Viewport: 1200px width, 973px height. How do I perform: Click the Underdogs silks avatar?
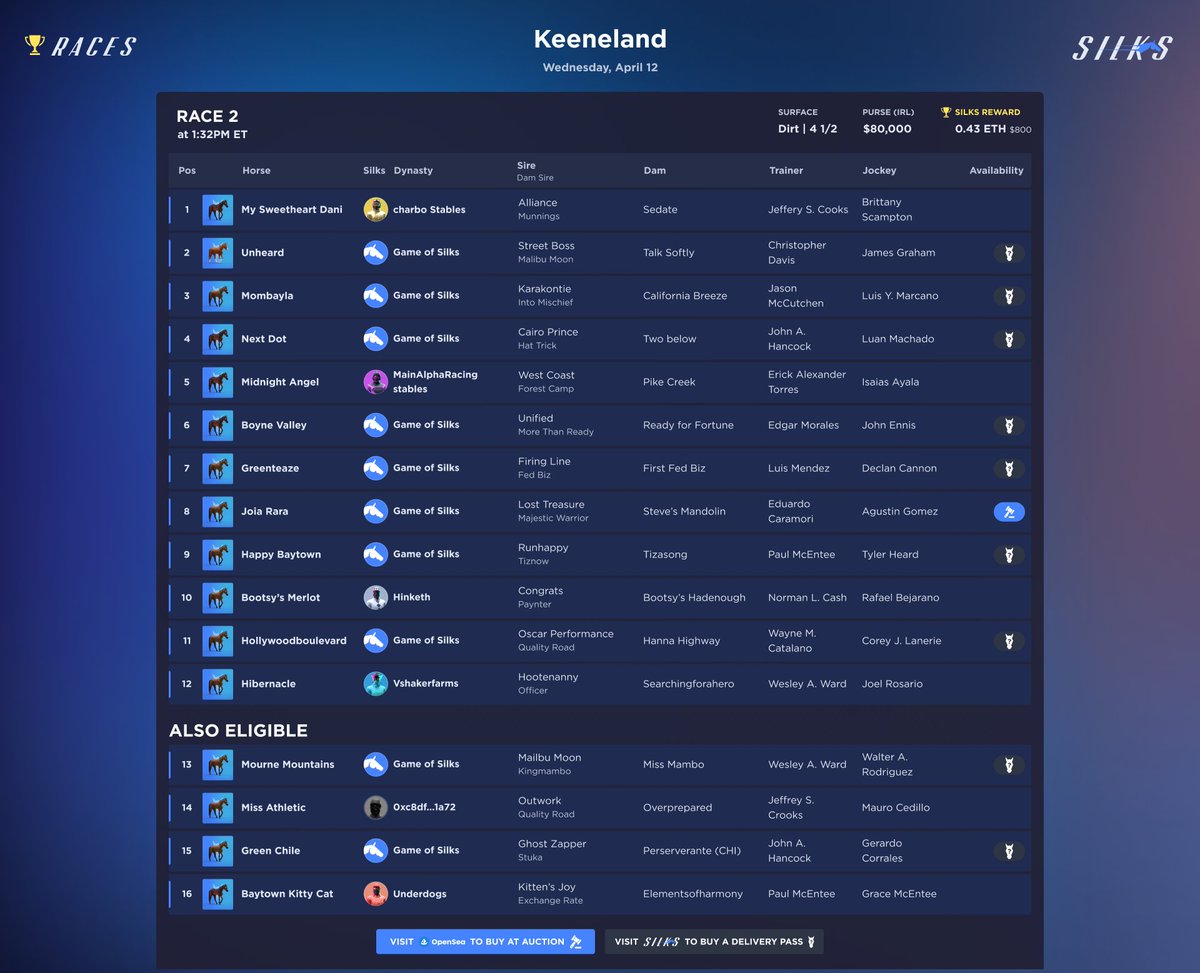click(x=375, y=893)
